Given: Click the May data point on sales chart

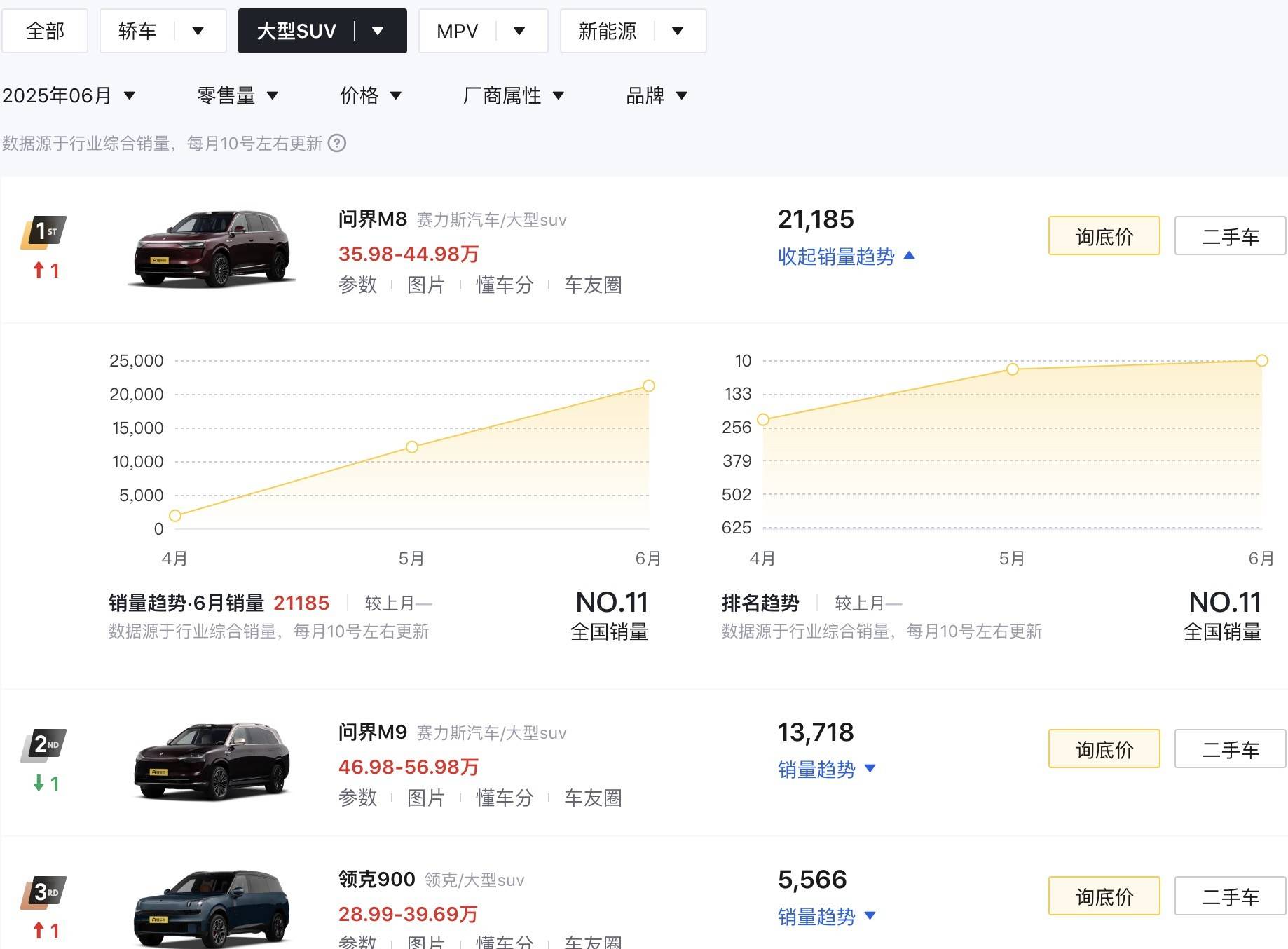Looking at the screenshot, I should [412, 447].
